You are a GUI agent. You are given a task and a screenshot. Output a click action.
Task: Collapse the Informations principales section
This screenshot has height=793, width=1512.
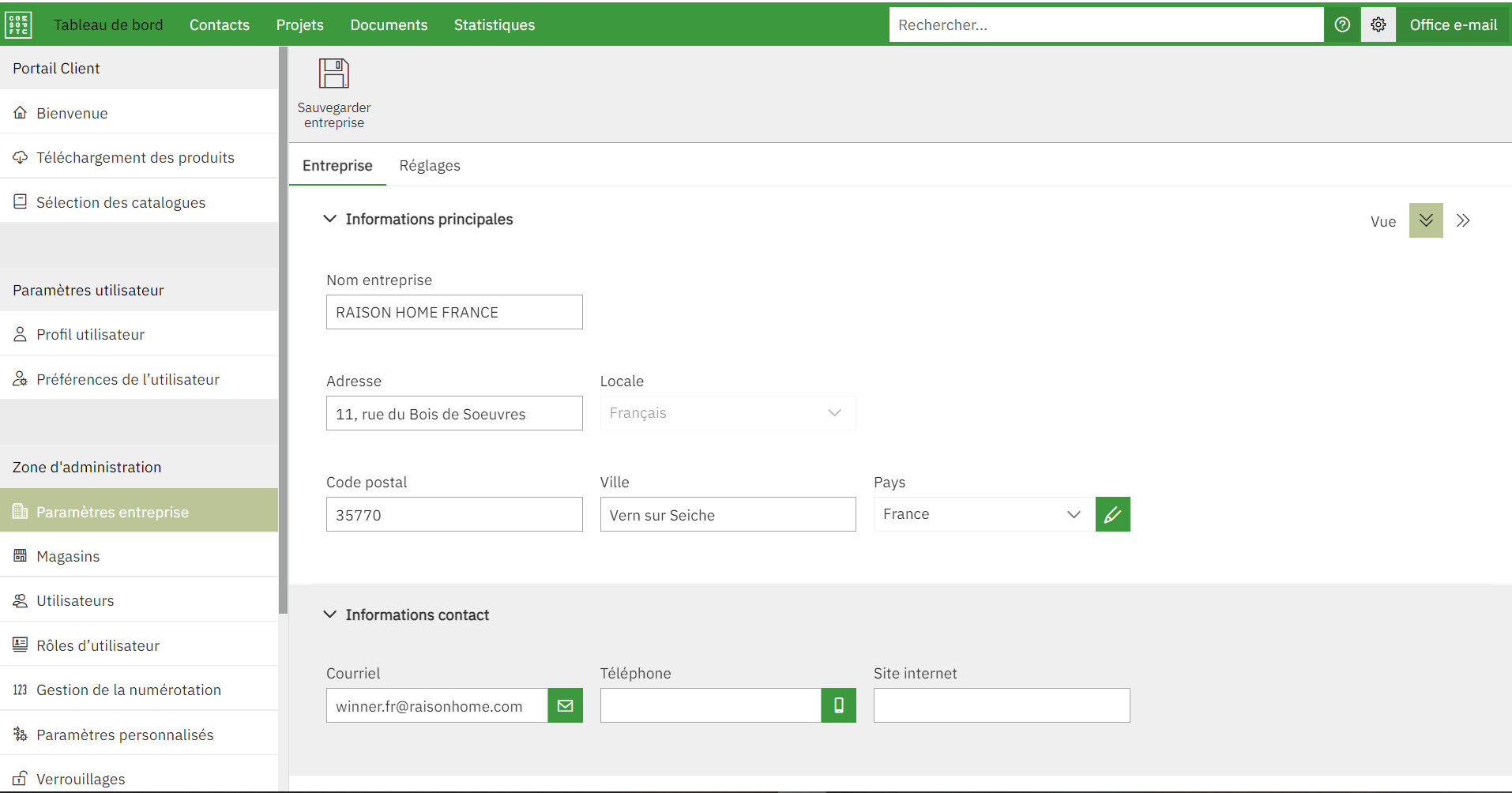(330, 219)
